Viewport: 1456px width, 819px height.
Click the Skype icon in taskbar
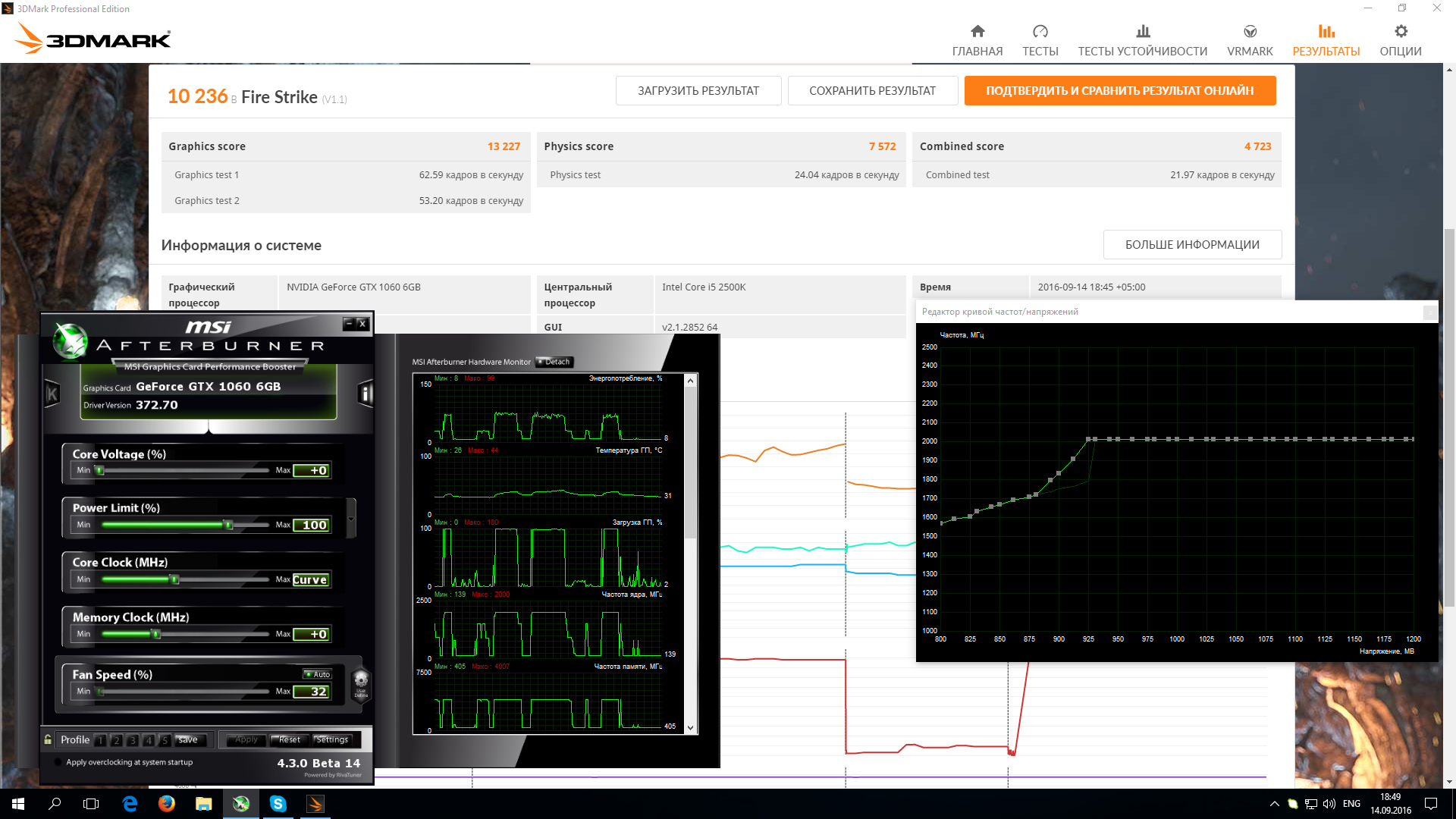(x=278, y=804)
